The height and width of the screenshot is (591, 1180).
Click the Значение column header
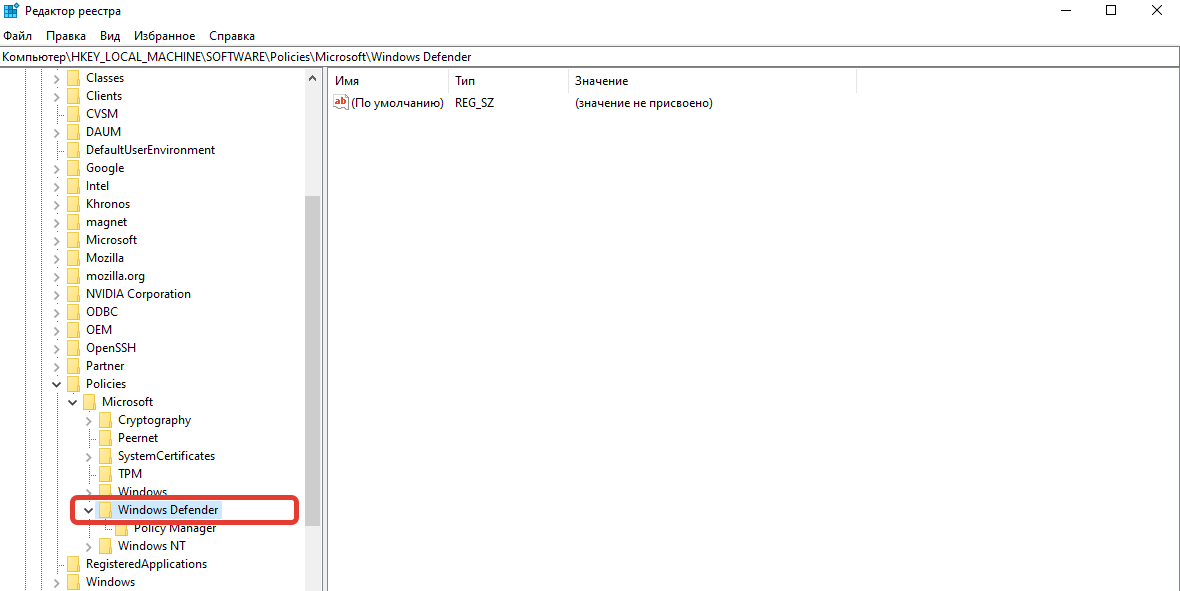coord(710,81)
